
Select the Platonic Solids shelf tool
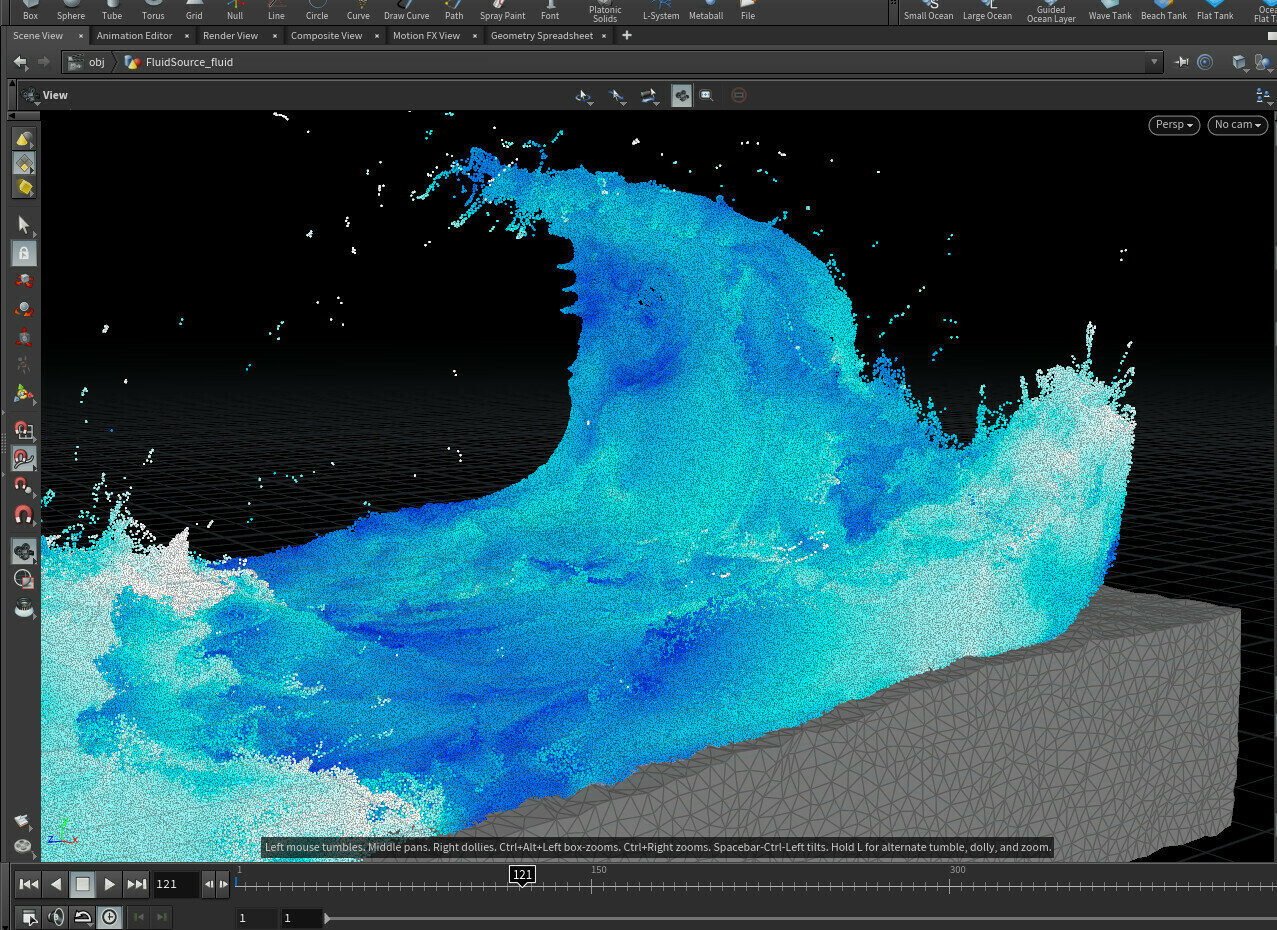[605, 12]
